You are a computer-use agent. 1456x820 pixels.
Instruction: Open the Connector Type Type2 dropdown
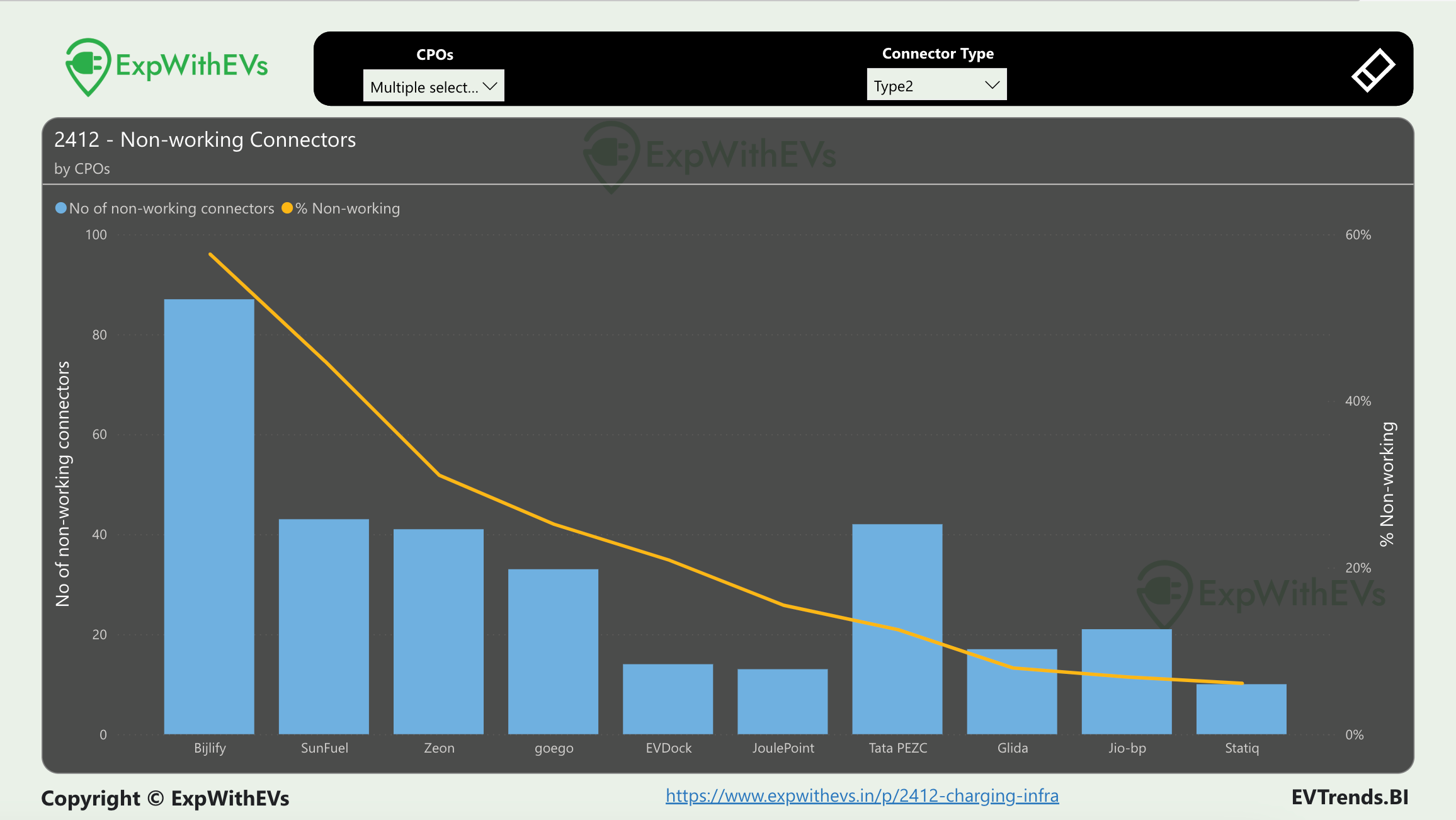click(936, 84)
